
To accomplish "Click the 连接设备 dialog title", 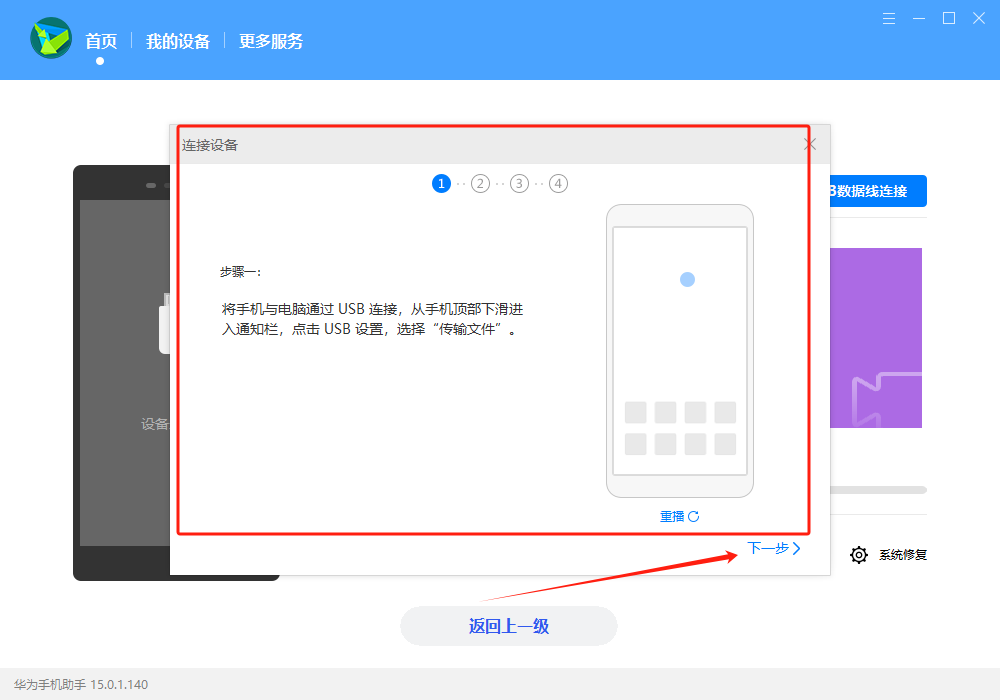I will 210,145.
